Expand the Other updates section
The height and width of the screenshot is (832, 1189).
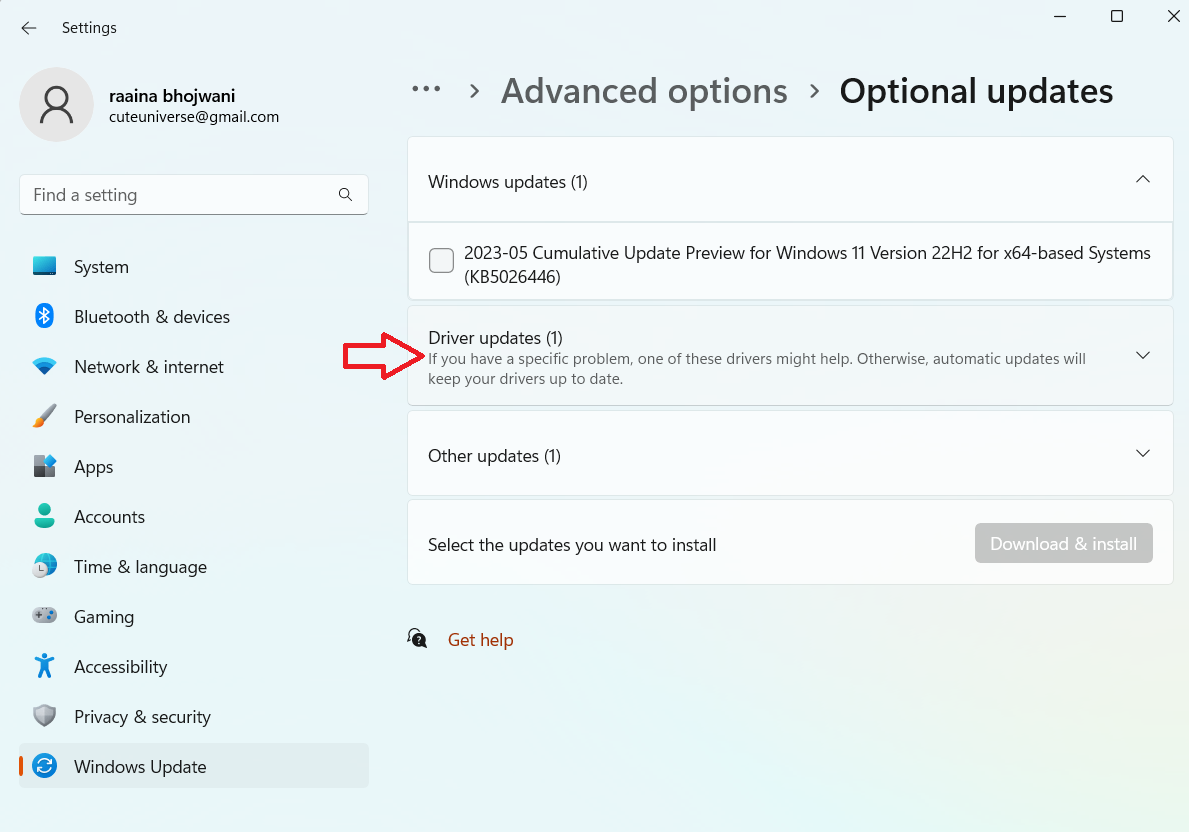1143,454
